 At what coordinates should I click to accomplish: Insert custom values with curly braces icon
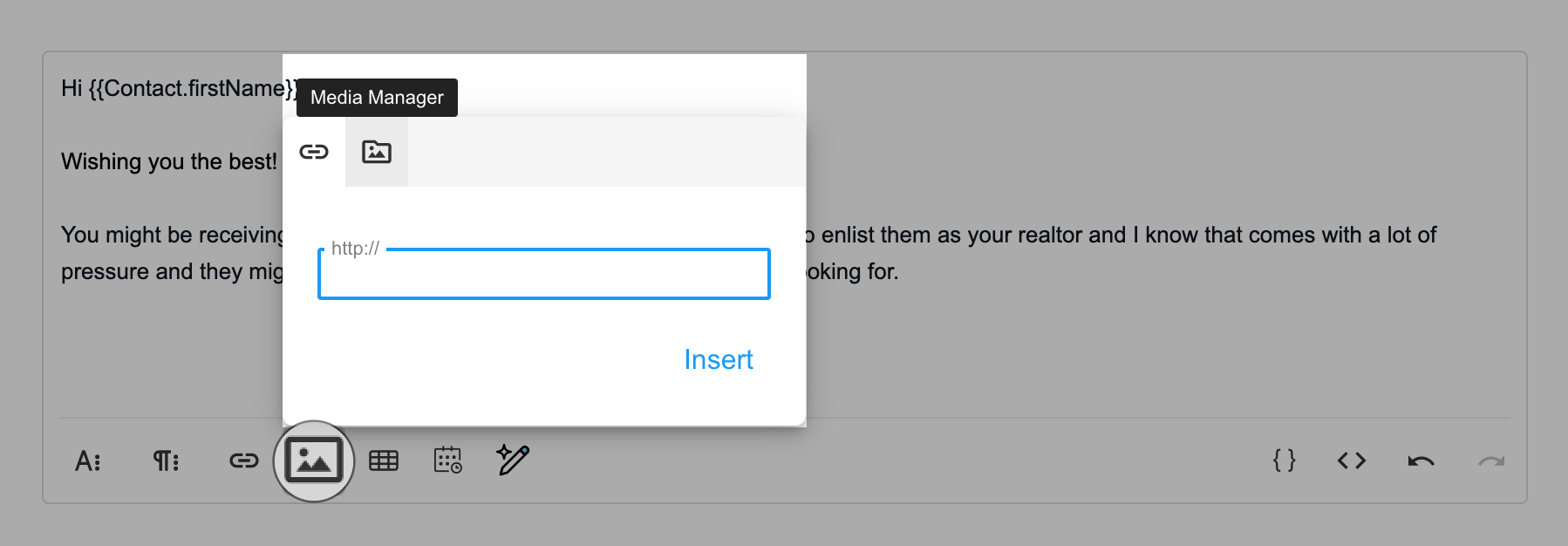click(x=1284, y=461)
